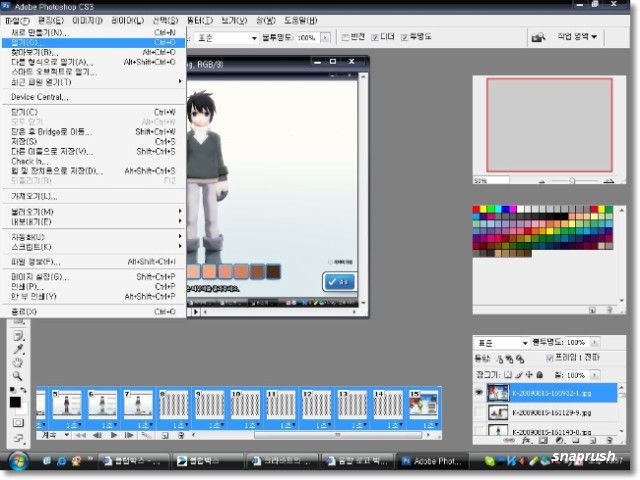Show layer K-20090815-161143-0.jpg visibility box

(x=479, y=431)
